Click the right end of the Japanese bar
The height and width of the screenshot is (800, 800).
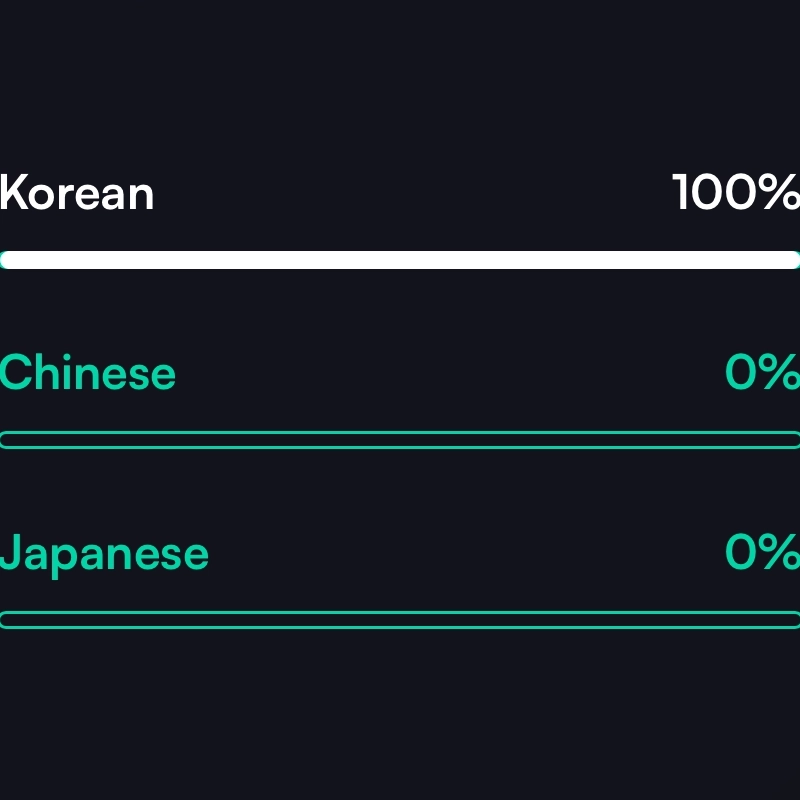[792, 620]
